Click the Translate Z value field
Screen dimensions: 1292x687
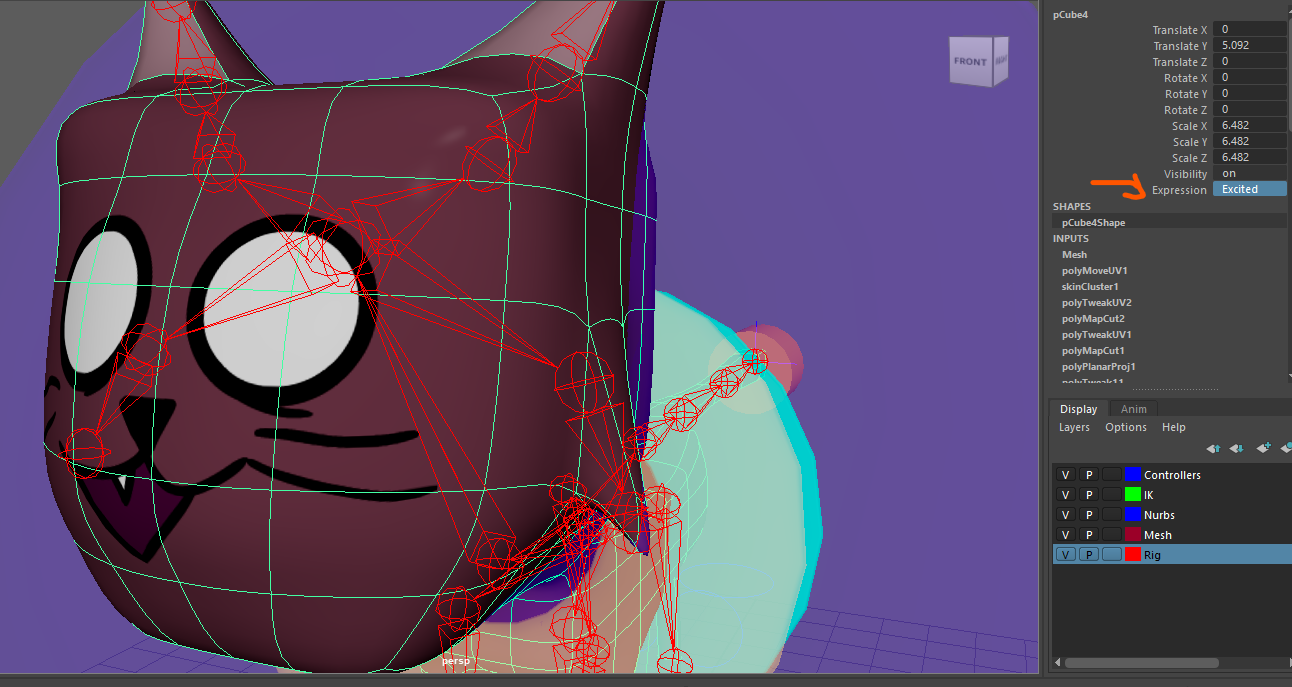point(1250,62)
